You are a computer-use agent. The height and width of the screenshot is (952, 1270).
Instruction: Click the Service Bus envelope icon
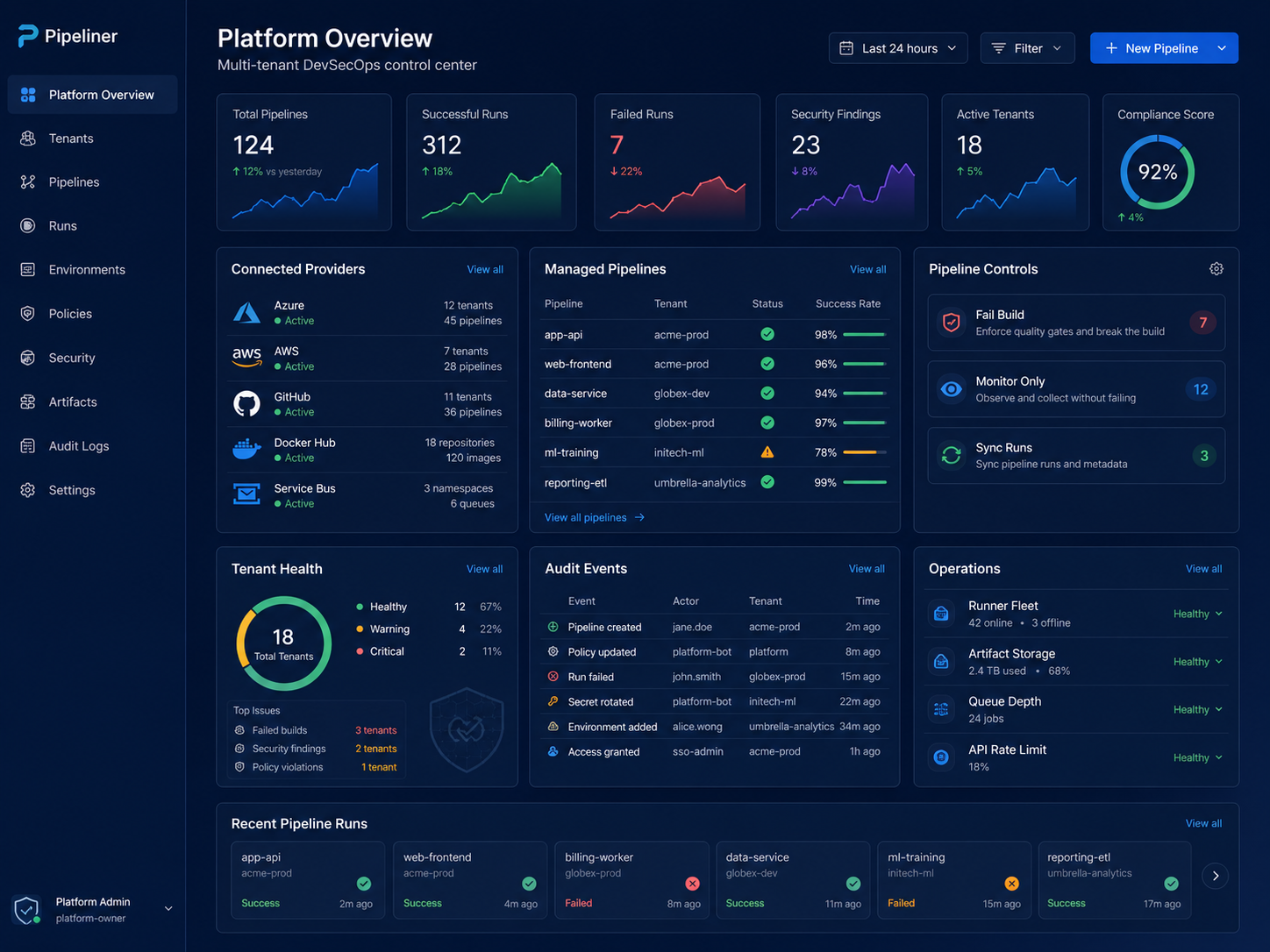click(246, 494)
